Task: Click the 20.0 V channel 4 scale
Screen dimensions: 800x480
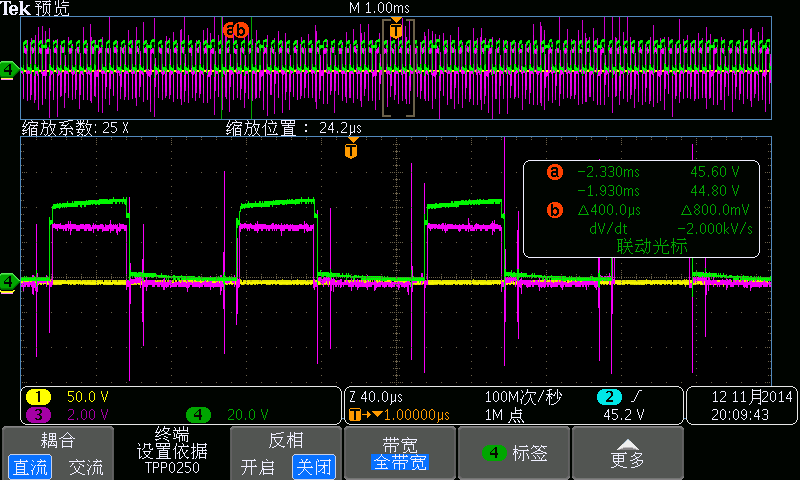Action: tap(247, 414)
